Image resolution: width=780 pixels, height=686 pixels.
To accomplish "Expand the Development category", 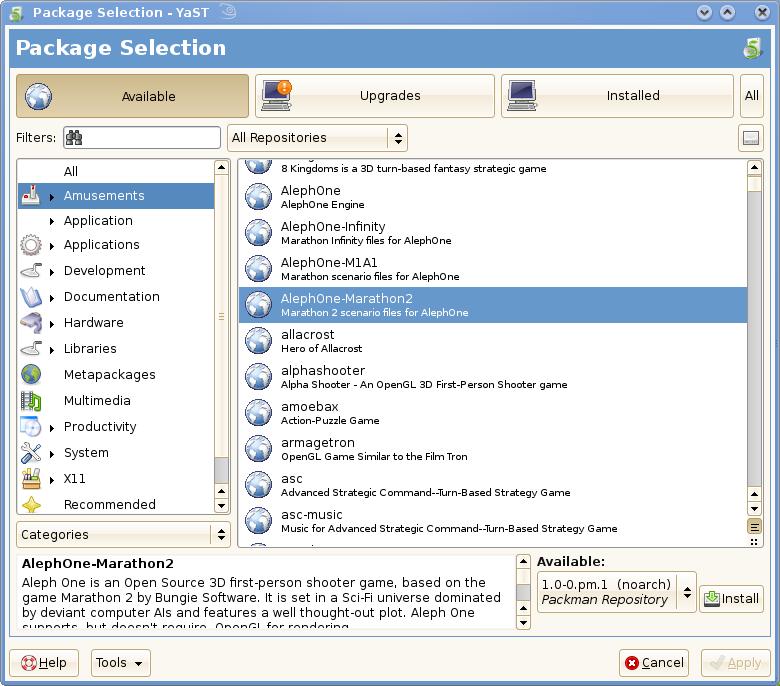I will (x=52, y=272).
